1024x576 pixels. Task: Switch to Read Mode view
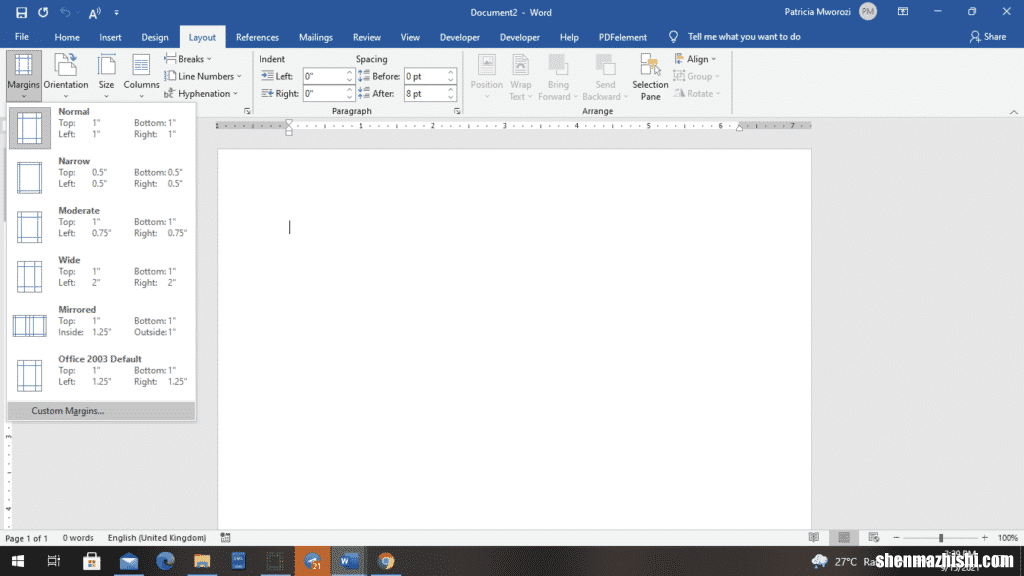(814, 537)
